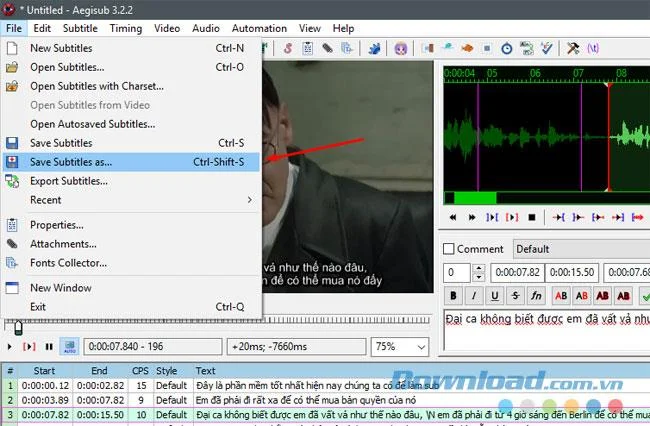Open the Shift Times clock icon
This screenshot has height=426, width=650.
[x=507, y=48]
